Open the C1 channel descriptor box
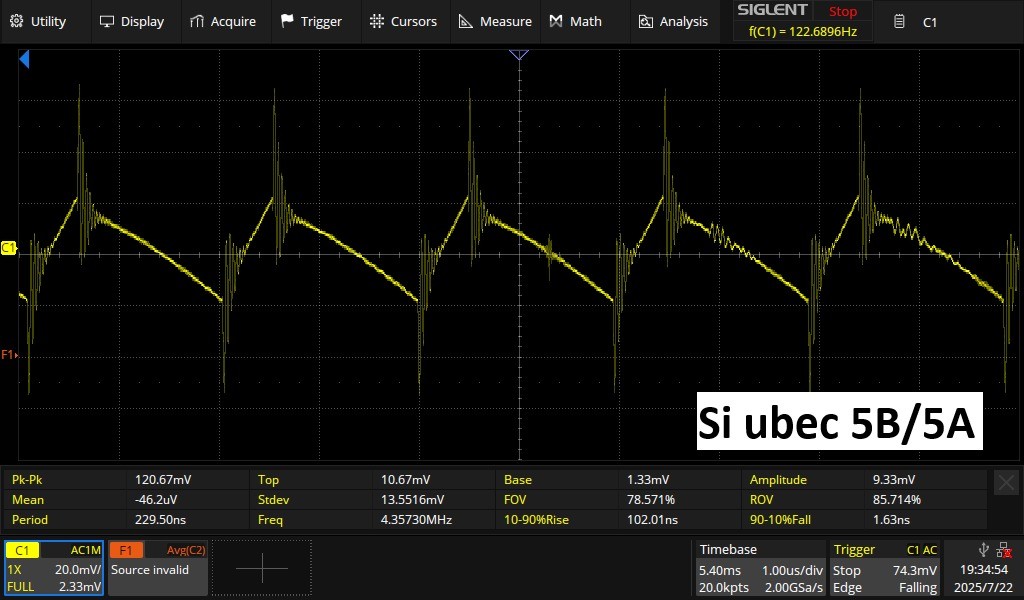 54,568
